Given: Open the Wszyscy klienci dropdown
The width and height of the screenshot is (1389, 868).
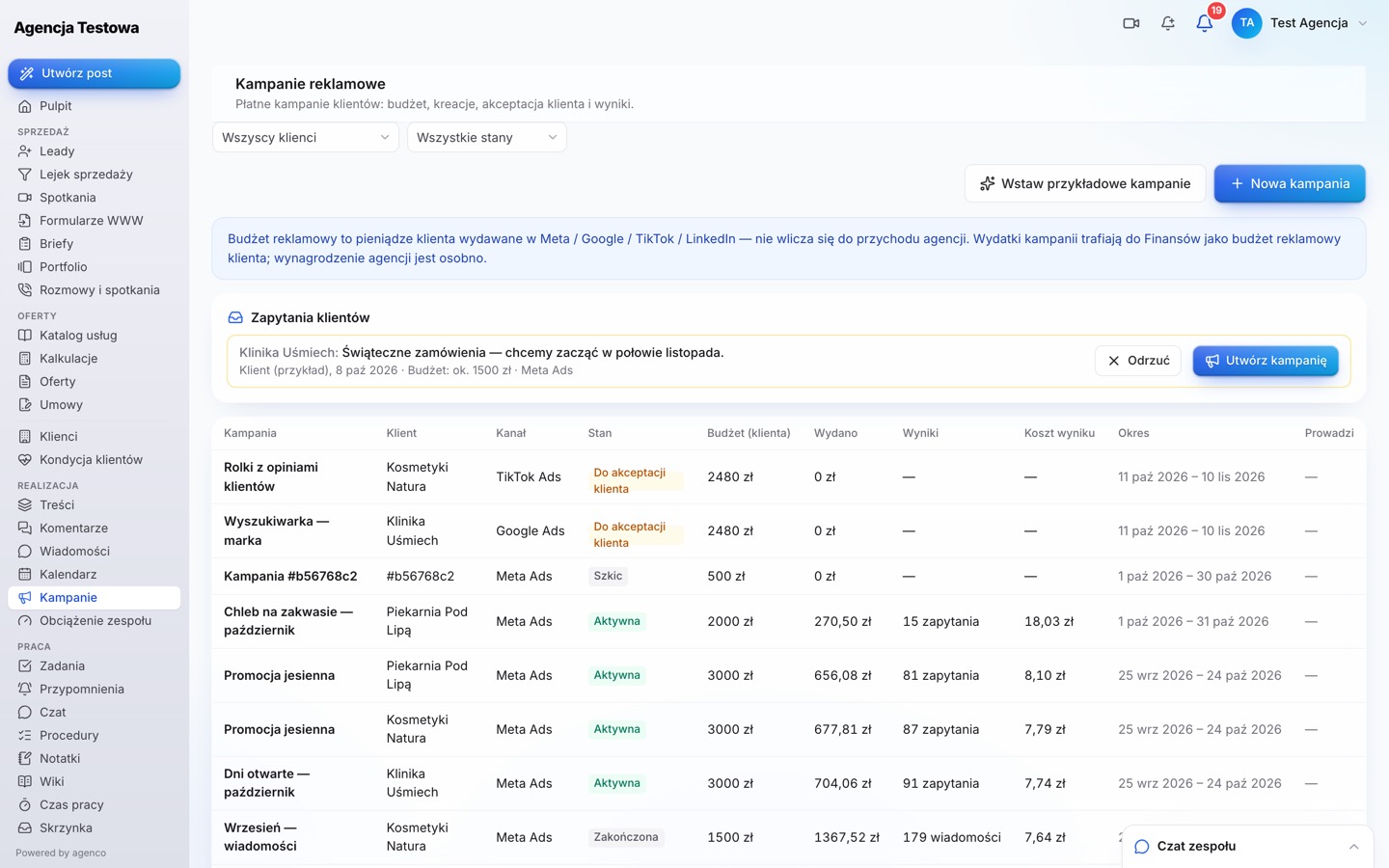Looking at the screenshot, I should point(306,137).
